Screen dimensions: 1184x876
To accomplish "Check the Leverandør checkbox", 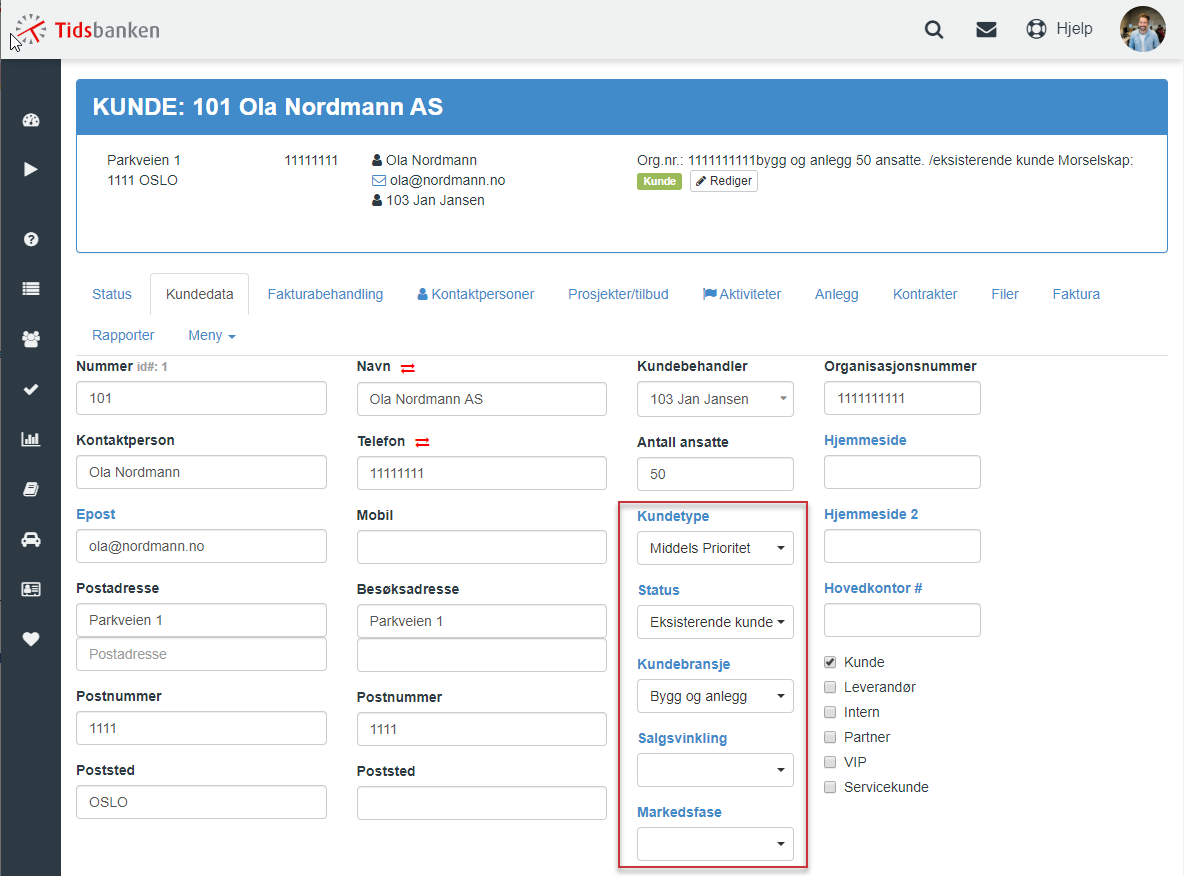I will 830,687.
